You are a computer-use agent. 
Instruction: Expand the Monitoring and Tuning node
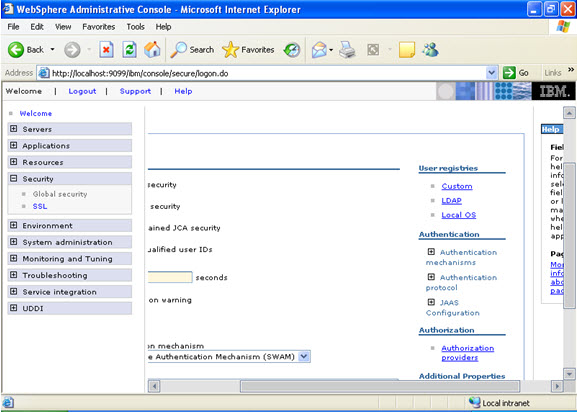click(x=14, y=258)
